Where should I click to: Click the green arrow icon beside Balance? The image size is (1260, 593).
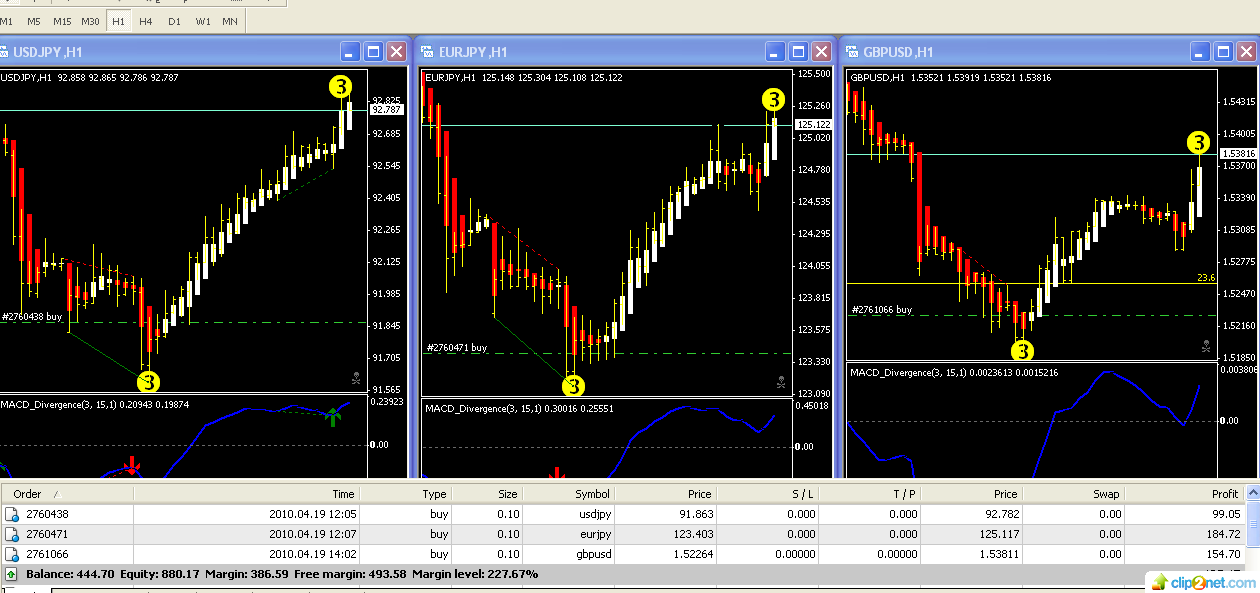pos(11,574)
